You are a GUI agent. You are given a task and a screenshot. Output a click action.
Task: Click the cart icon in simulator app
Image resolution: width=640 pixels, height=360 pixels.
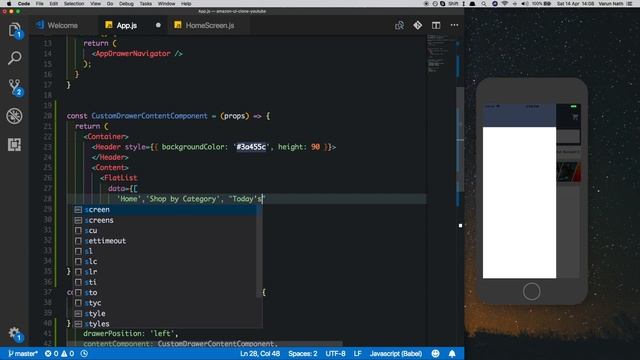tap(575, 117)
